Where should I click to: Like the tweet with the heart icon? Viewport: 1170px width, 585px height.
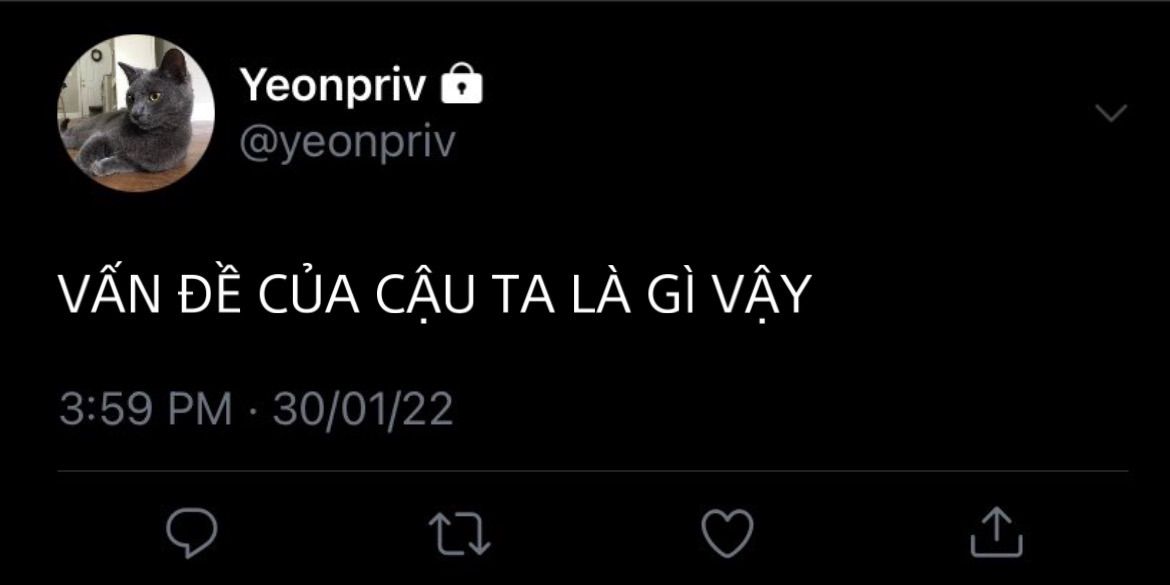(x=728, y=534)
